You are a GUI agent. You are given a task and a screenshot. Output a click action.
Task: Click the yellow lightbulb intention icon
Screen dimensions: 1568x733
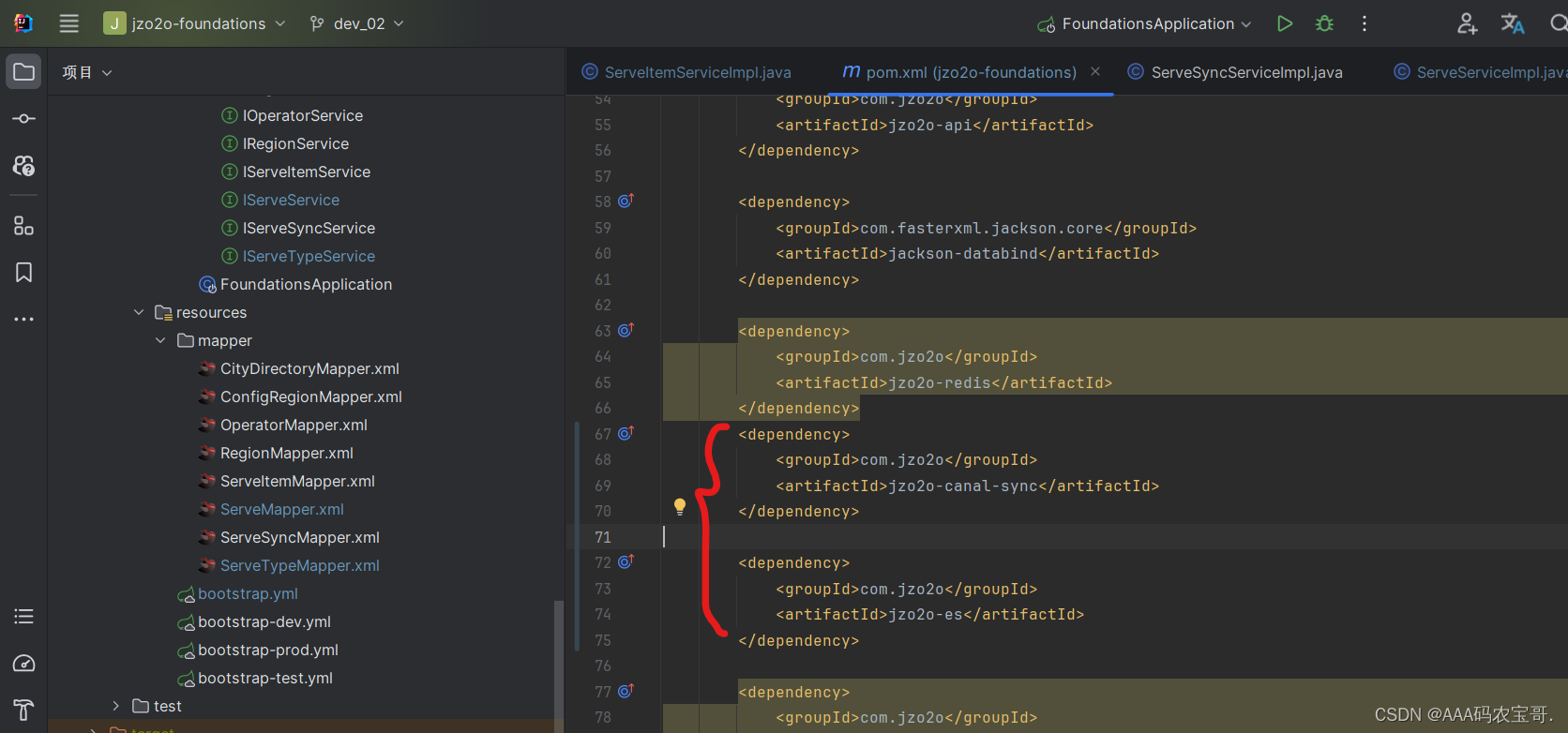coord(680,507)
